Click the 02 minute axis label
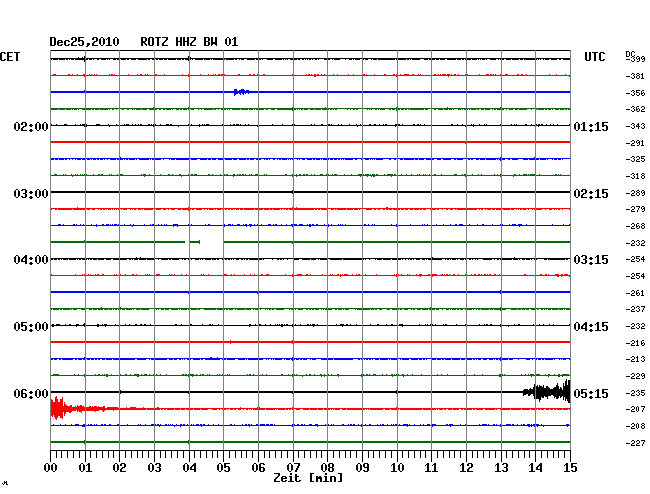 (x=119, y=468)
